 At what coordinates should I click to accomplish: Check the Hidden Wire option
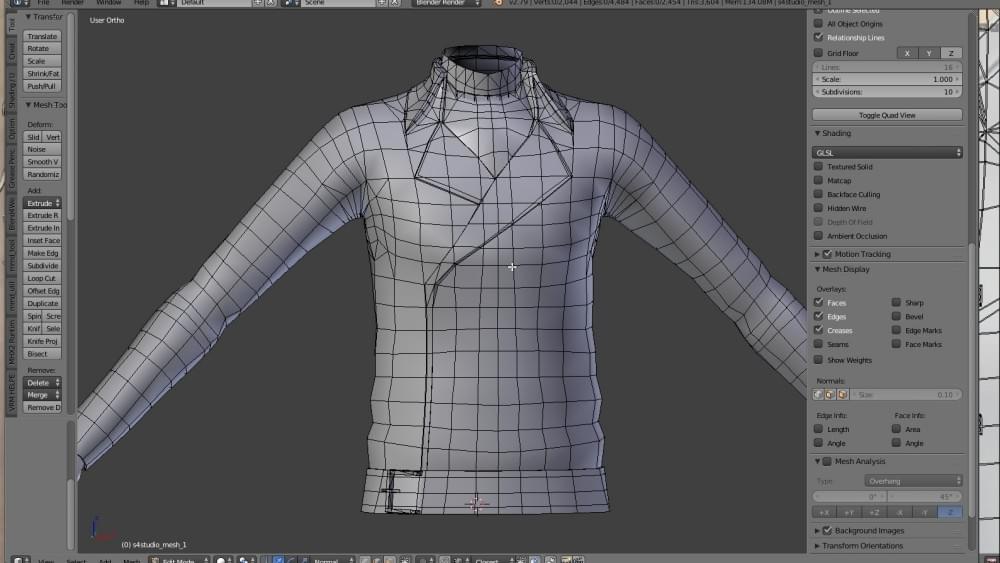(x=818, y=208)
